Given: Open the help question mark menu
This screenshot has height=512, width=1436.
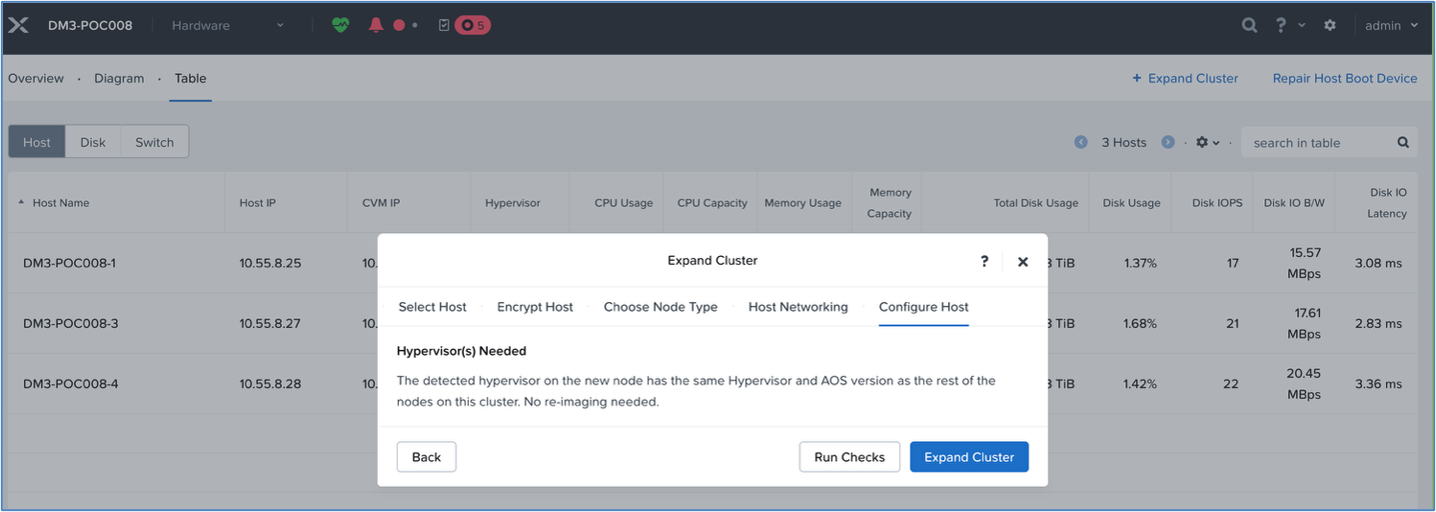Looking at the screenshot, I should click(1281, 25).
